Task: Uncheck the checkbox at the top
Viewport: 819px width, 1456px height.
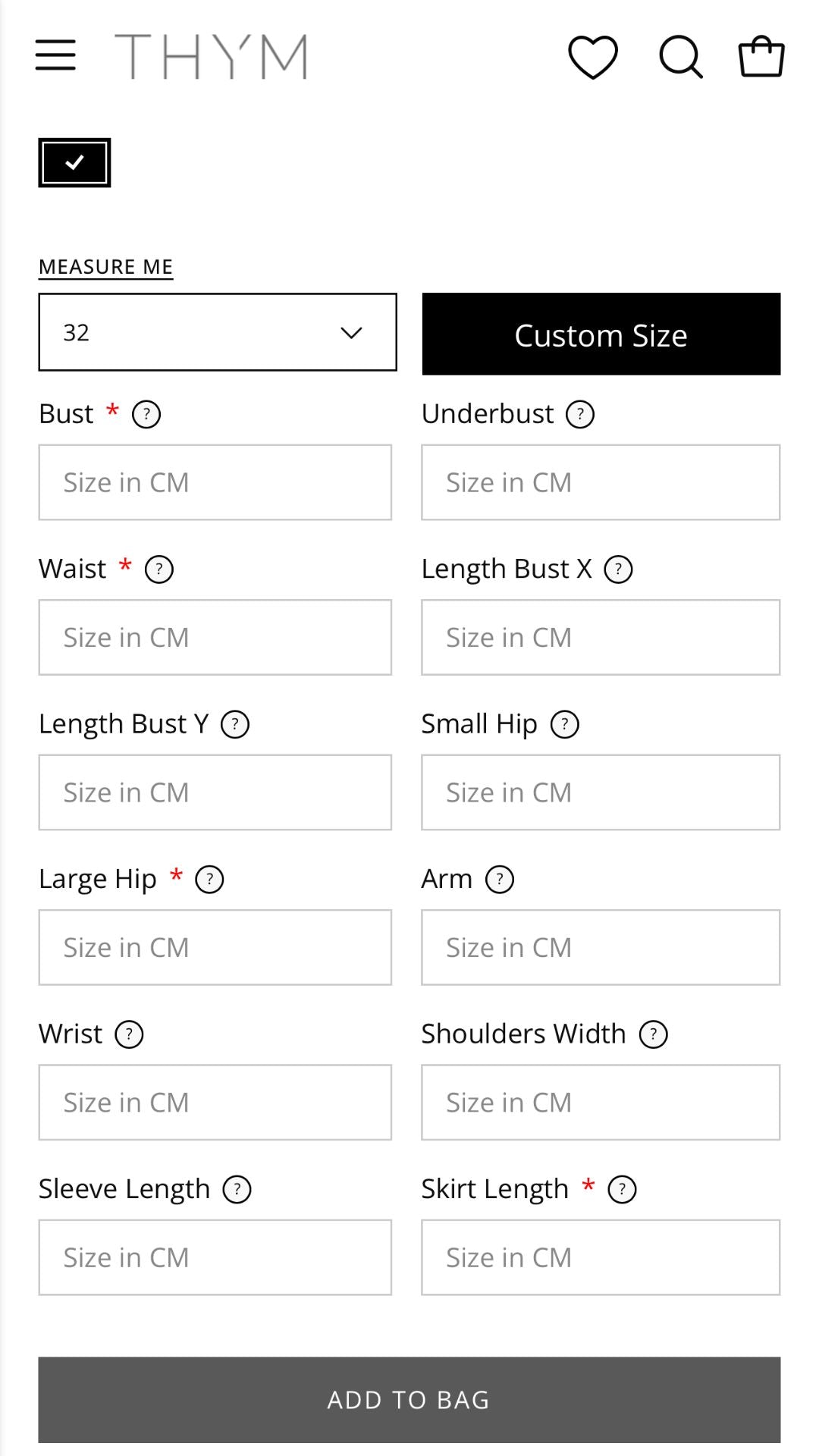Action: click(x=74, y=162)
